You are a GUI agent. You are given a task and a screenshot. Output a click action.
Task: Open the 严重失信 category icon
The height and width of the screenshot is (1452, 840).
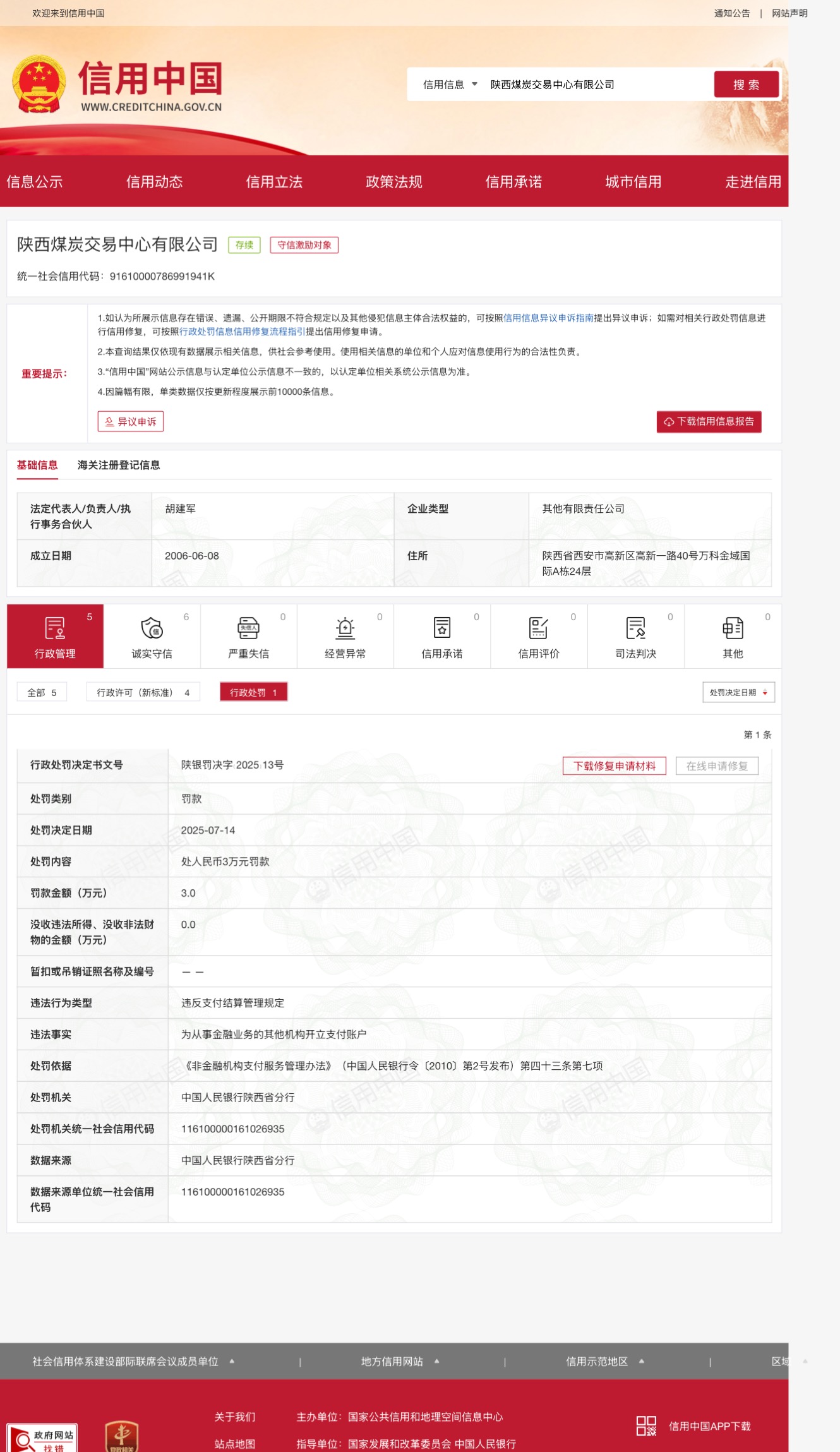(x=248, y=628)
